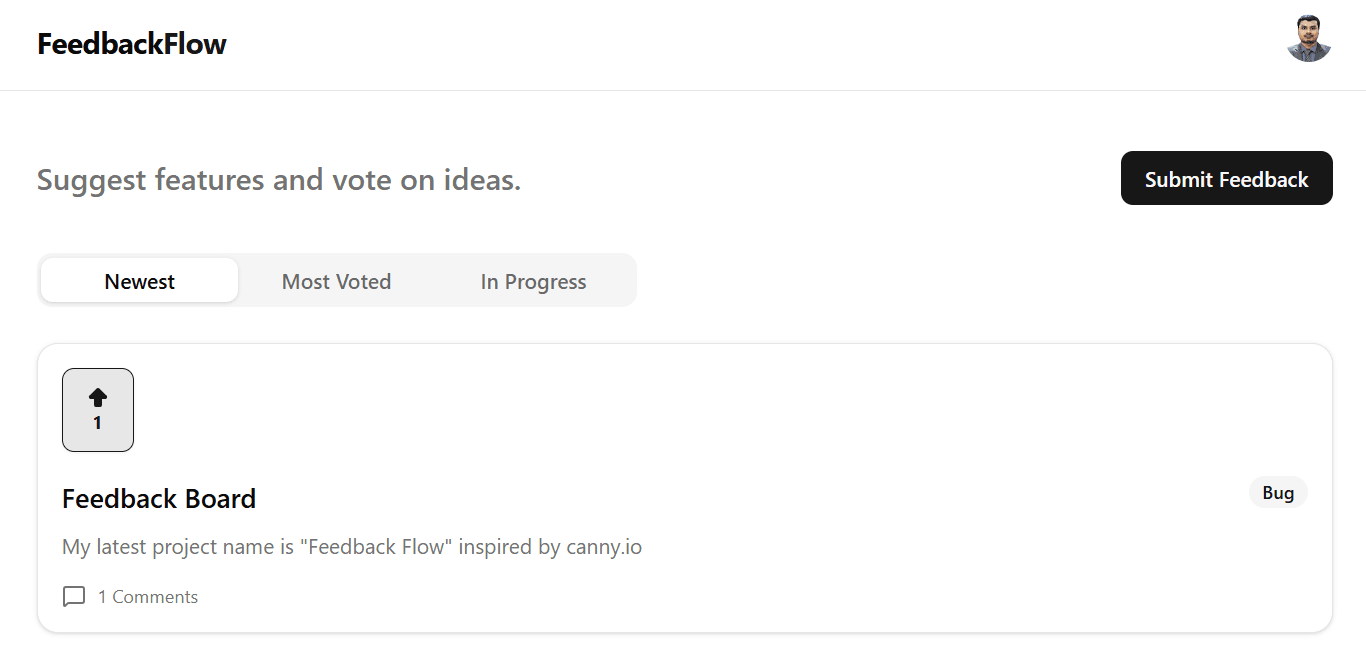Click the avatar image in the header
1366x647 pixels.
pos(1308,40)
